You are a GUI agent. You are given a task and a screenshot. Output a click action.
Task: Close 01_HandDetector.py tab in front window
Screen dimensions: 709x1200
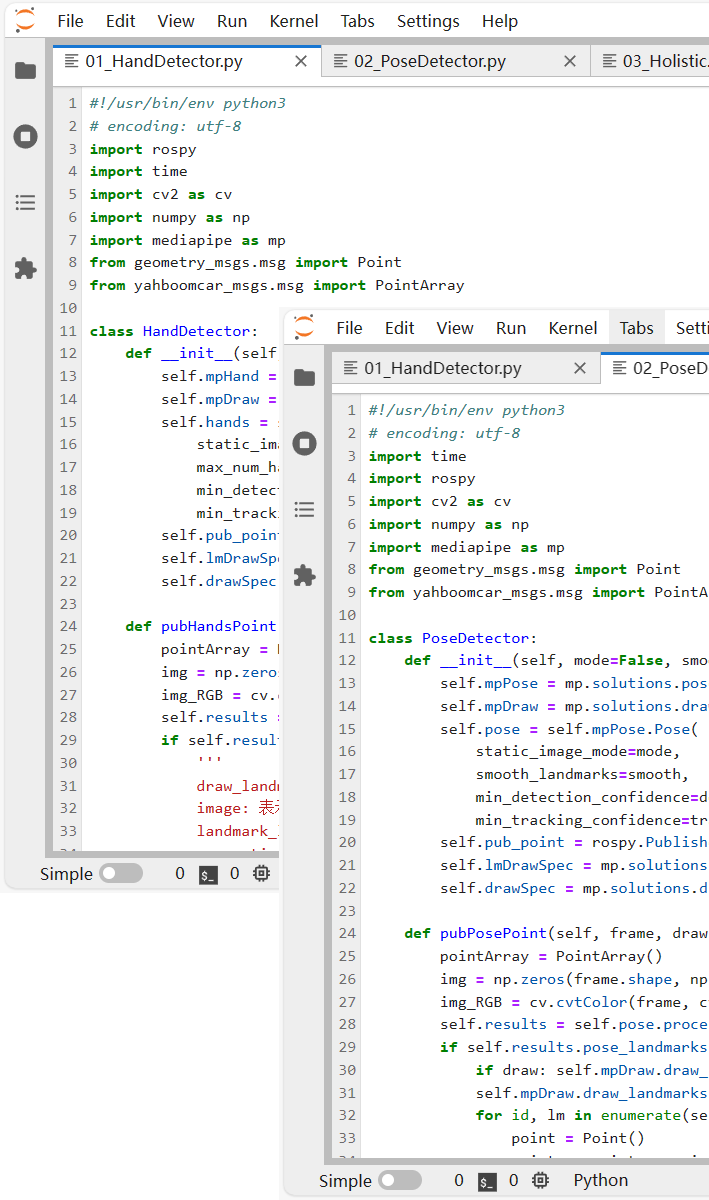coord(580,368)
